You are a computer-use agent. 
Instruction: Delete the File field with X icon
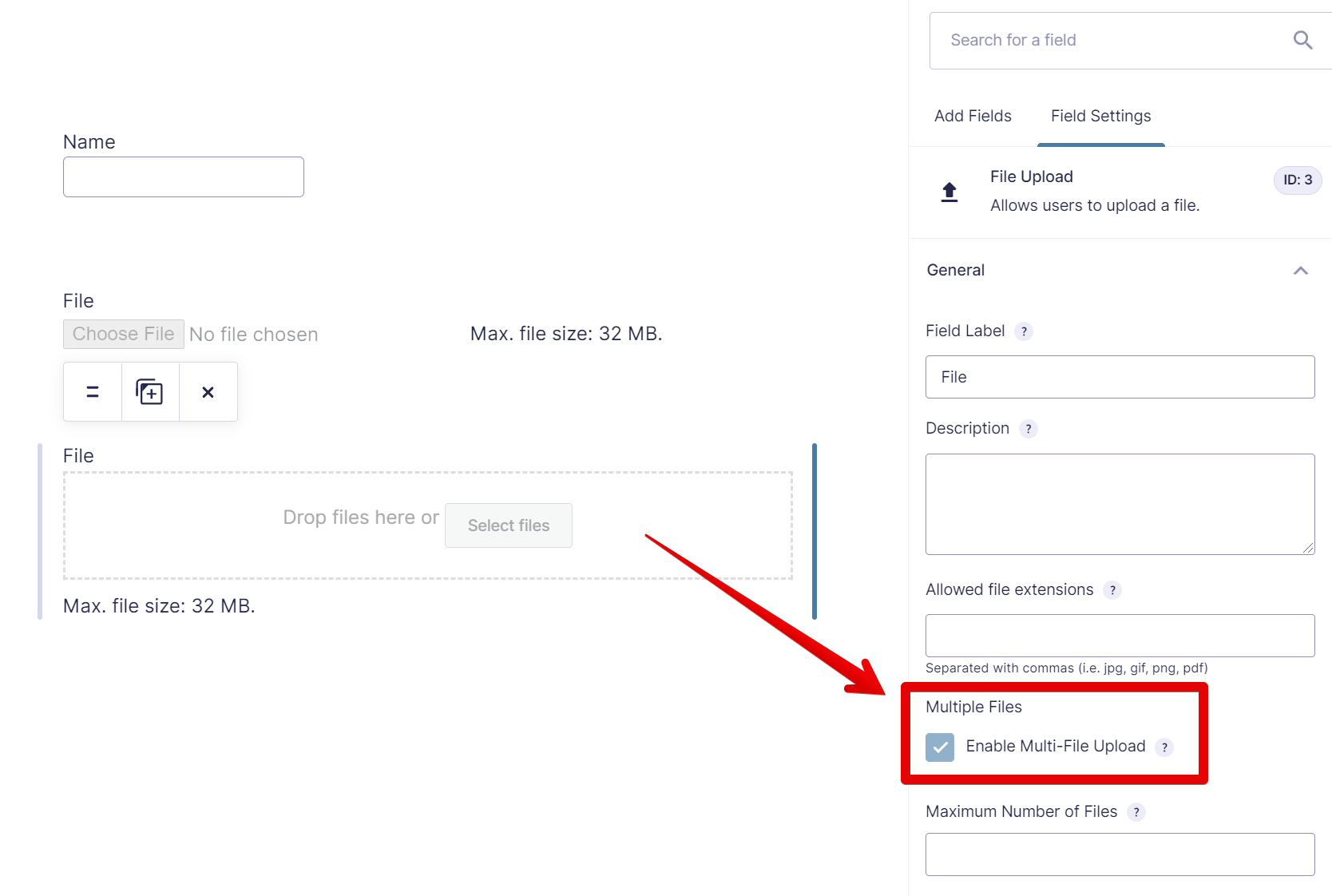[x=208, y=392]
